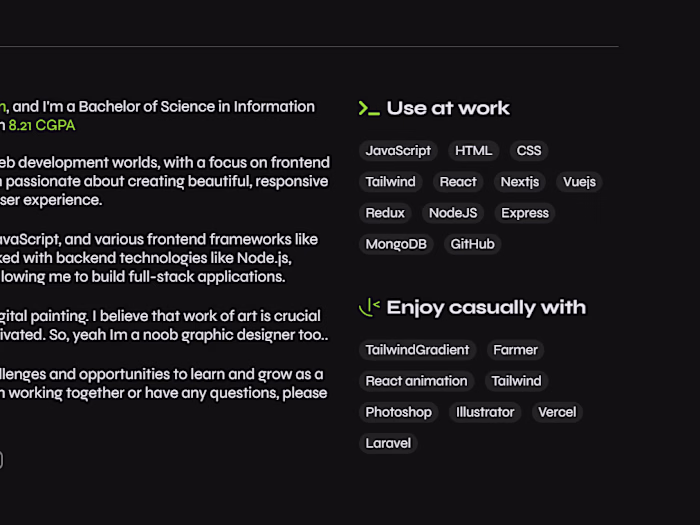Select the React skill tag

[458, 182]
